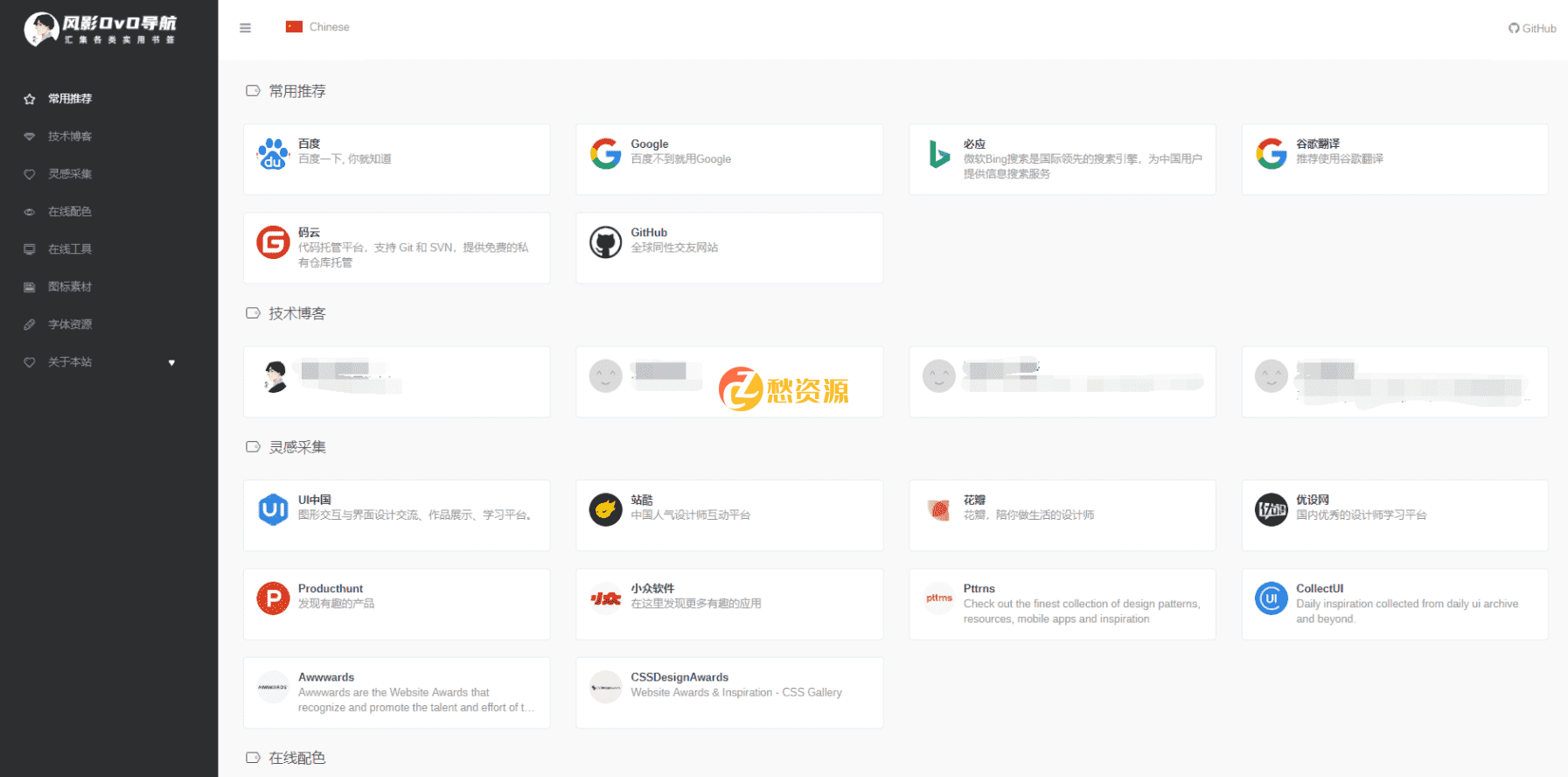The width and height of the screenshot is (1568, 777).
Task: Open the Awwwards card title
Action: (326, 677)
